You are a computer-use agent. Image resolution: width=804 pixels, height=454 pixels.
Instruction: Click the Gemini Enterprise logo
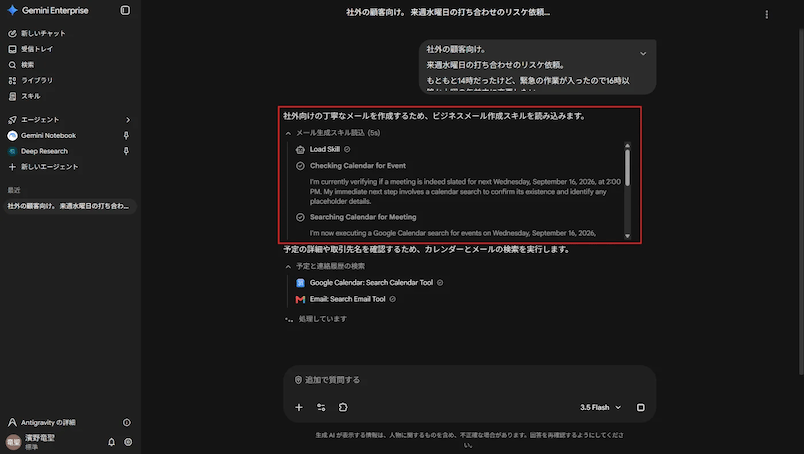pyautogui.click(x=48, y=10)
